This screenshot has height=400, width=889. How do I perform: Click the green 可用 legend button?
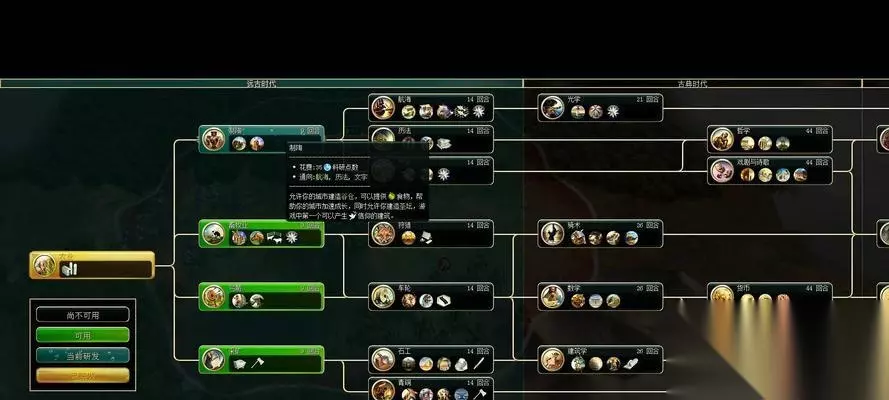(x=83, y=335)
